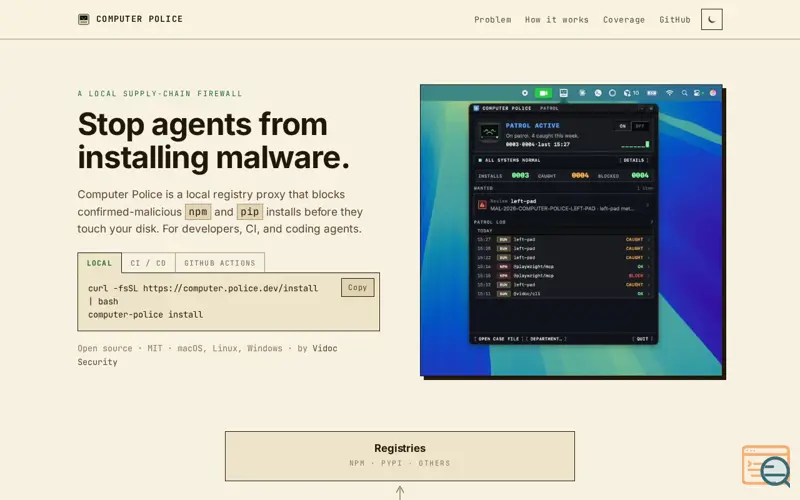Click the pip inline code chip
The width and height of the screenshot is (800, 500).
[x=249, y=212]
